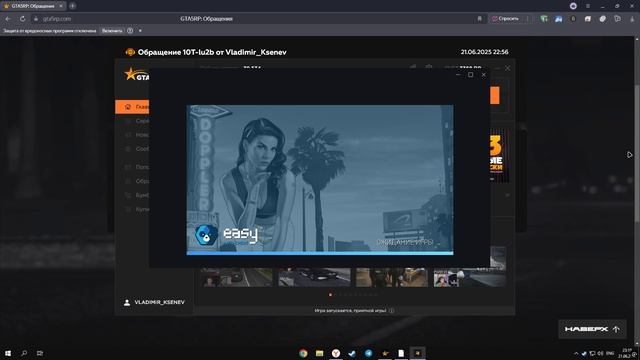Select the GTA5RP: Обращения browser tab
Image resolution: width=640 pixels, height=360 pixels.
pos(33,6)
